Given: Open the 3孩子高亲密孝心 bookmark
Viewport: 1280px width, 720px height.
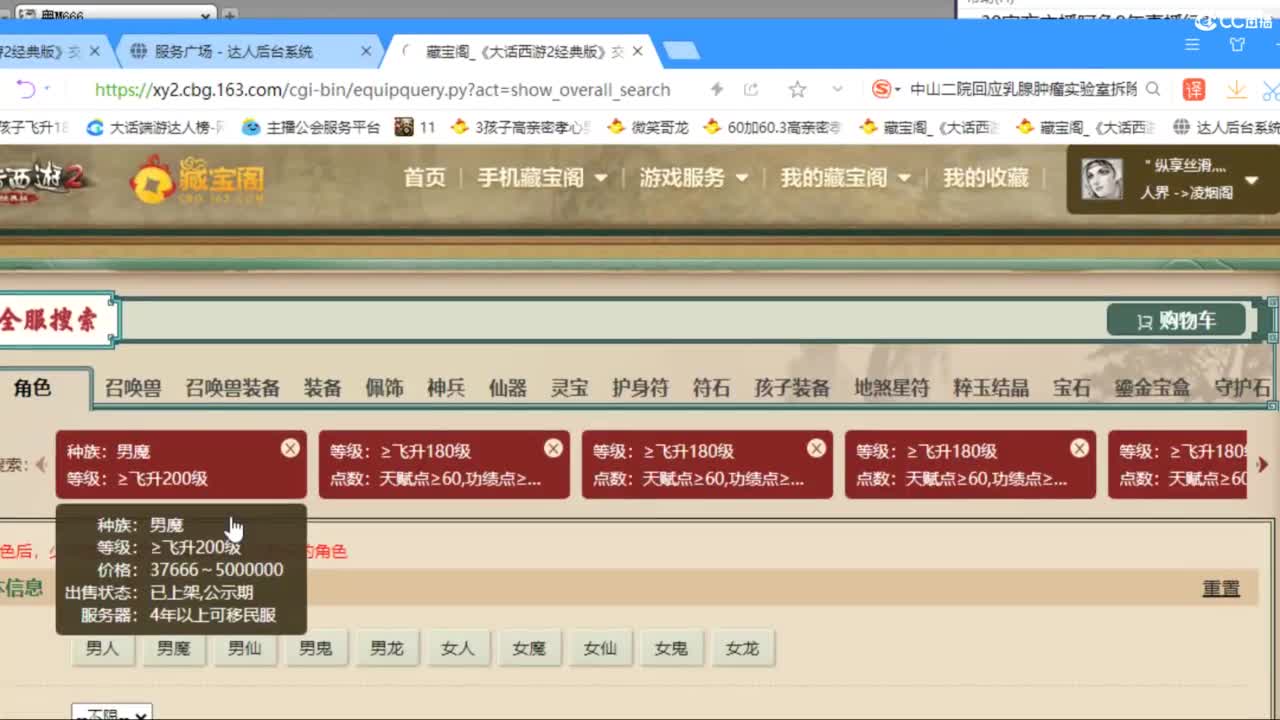Looking at the screenshot, I should (522, 127).
